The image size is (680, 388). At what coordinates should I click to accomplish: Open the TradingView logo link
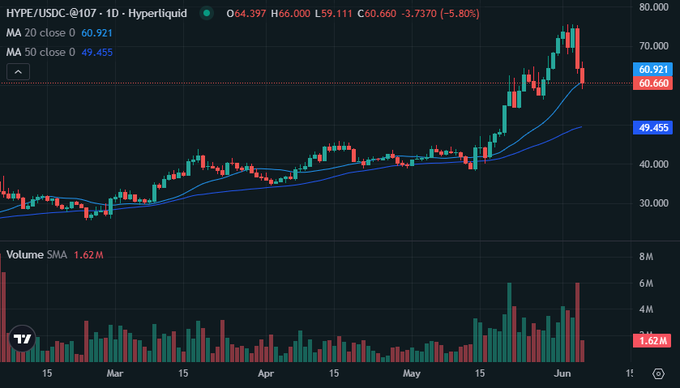pyautogui.click(x=22, y=338)
